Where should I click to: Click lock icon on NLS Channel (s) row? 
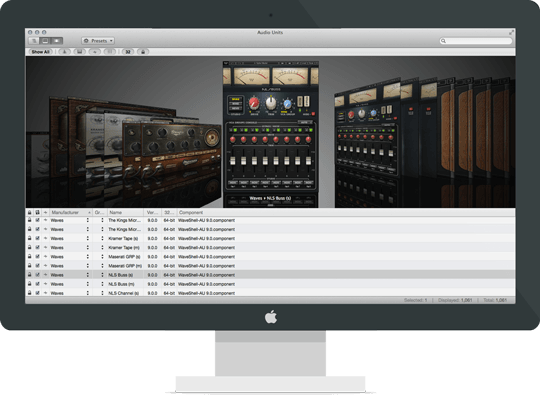(x=30, y=293)
